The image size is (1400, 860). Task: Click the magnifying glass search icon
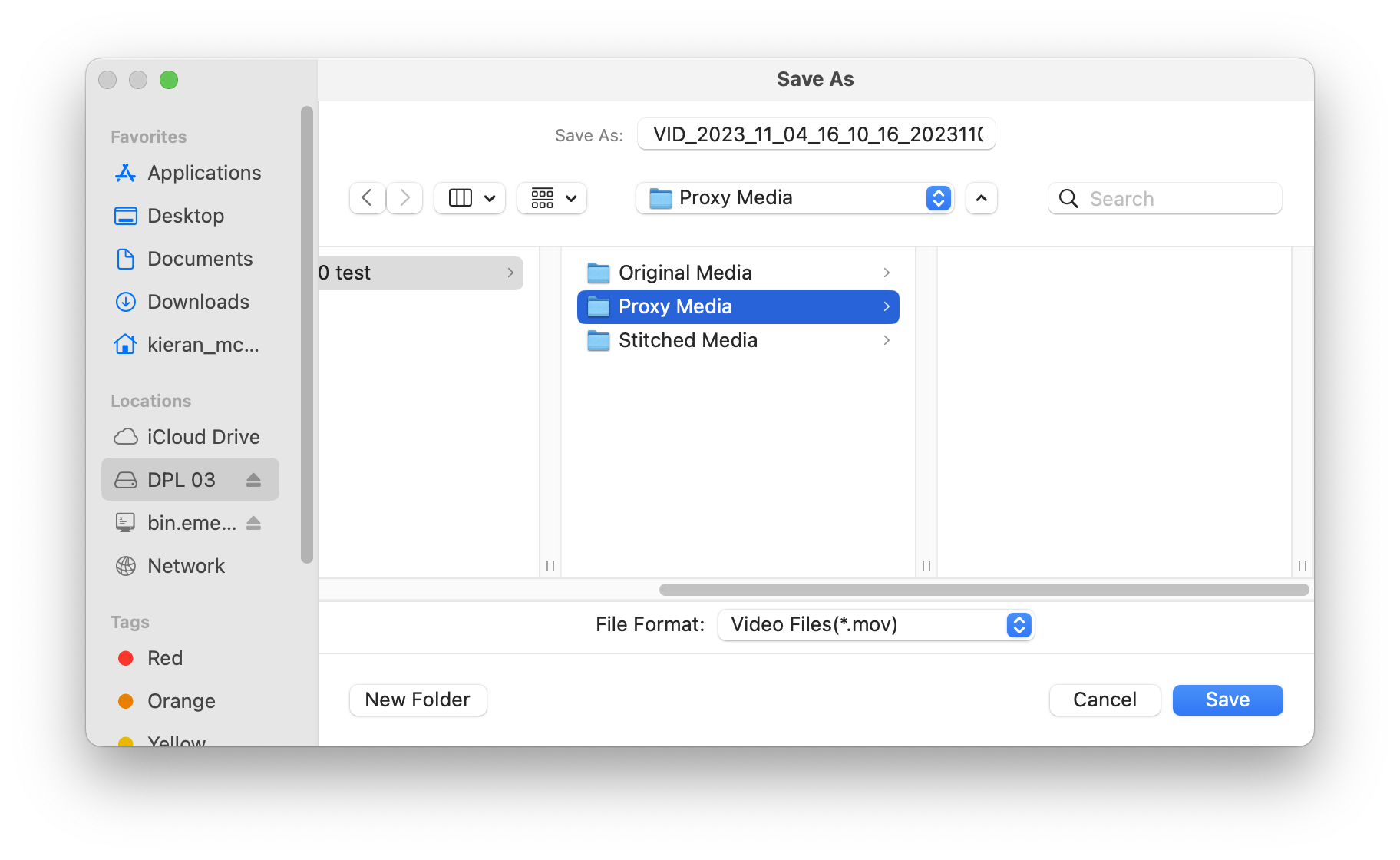(x=1068, y=198)
